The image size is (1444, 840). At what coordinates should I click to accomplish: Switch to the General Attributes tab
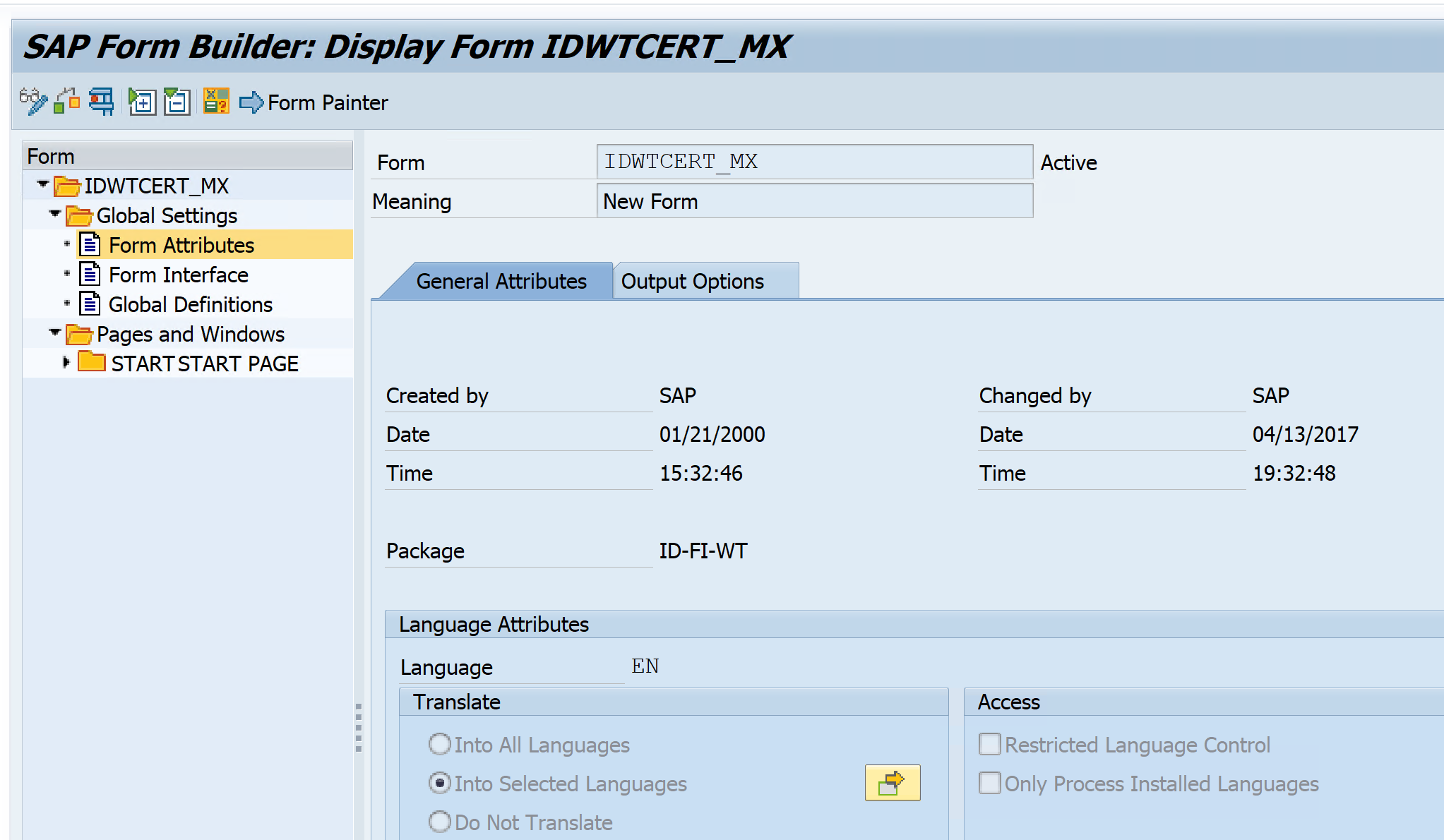coord(501,281)
